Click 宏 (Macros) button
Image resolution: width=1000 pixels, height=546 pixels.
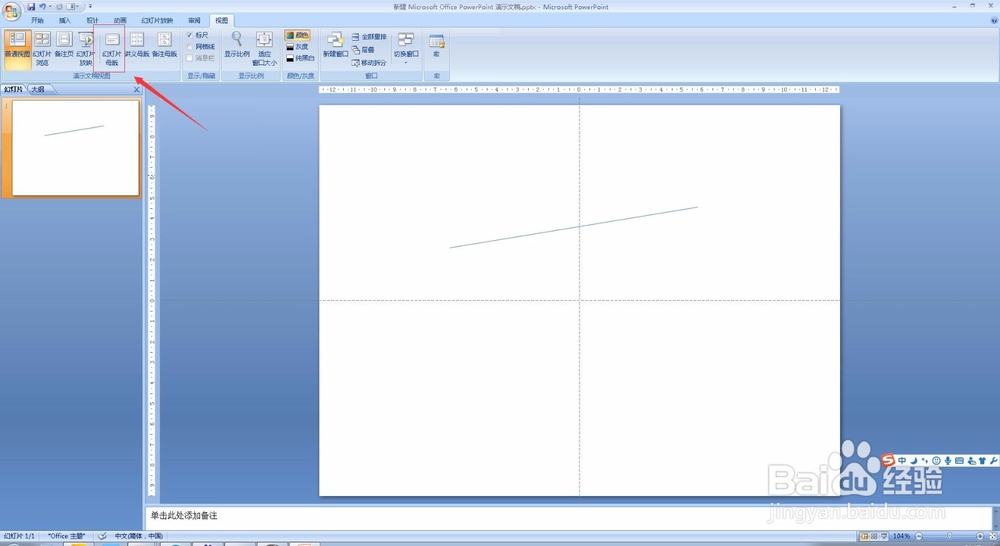point(436,45)
